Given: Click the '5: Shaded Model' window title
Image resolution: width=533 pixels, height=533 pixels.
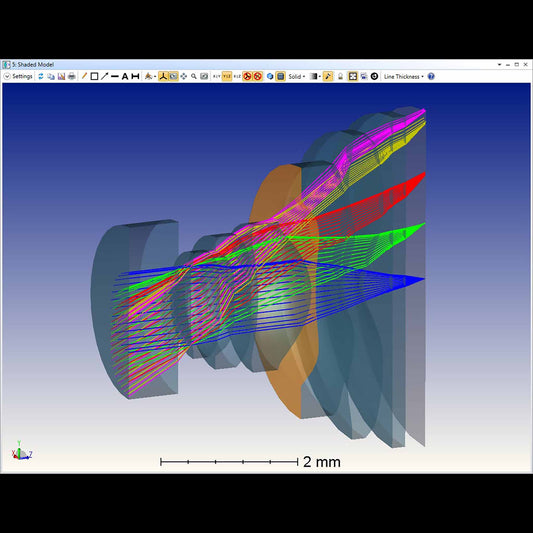Looking at the screenshot, I should tap(33, 65).
